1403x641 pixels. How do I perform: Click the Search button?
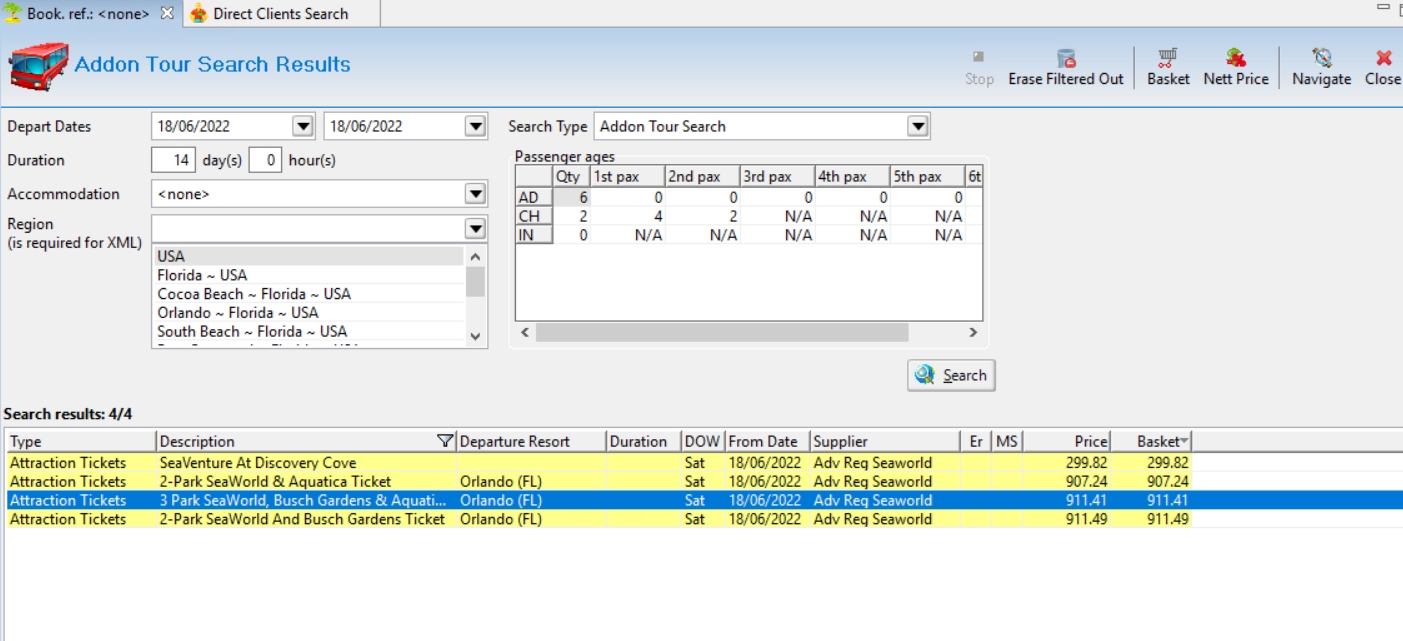[951, 375]
